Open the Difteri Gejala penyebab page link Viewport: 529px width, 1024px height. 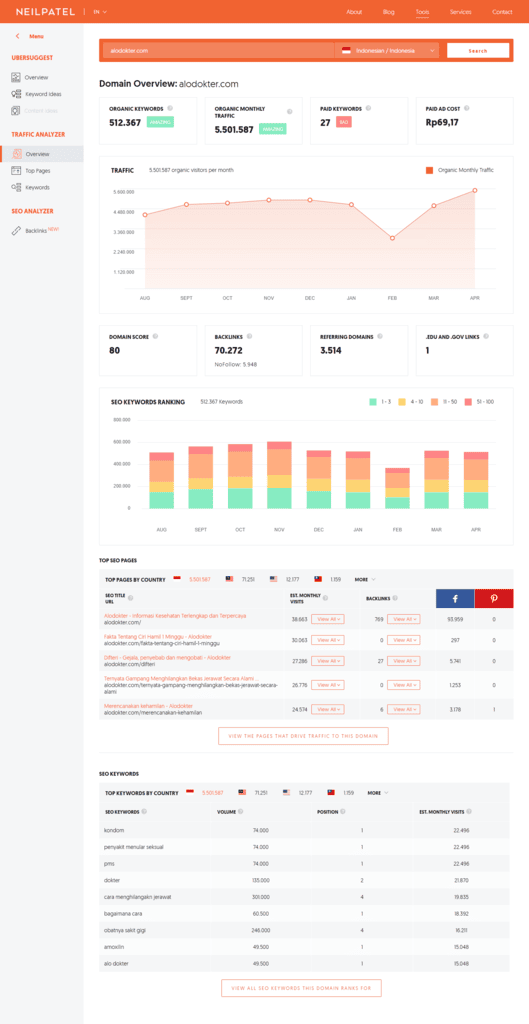[167, 657]
